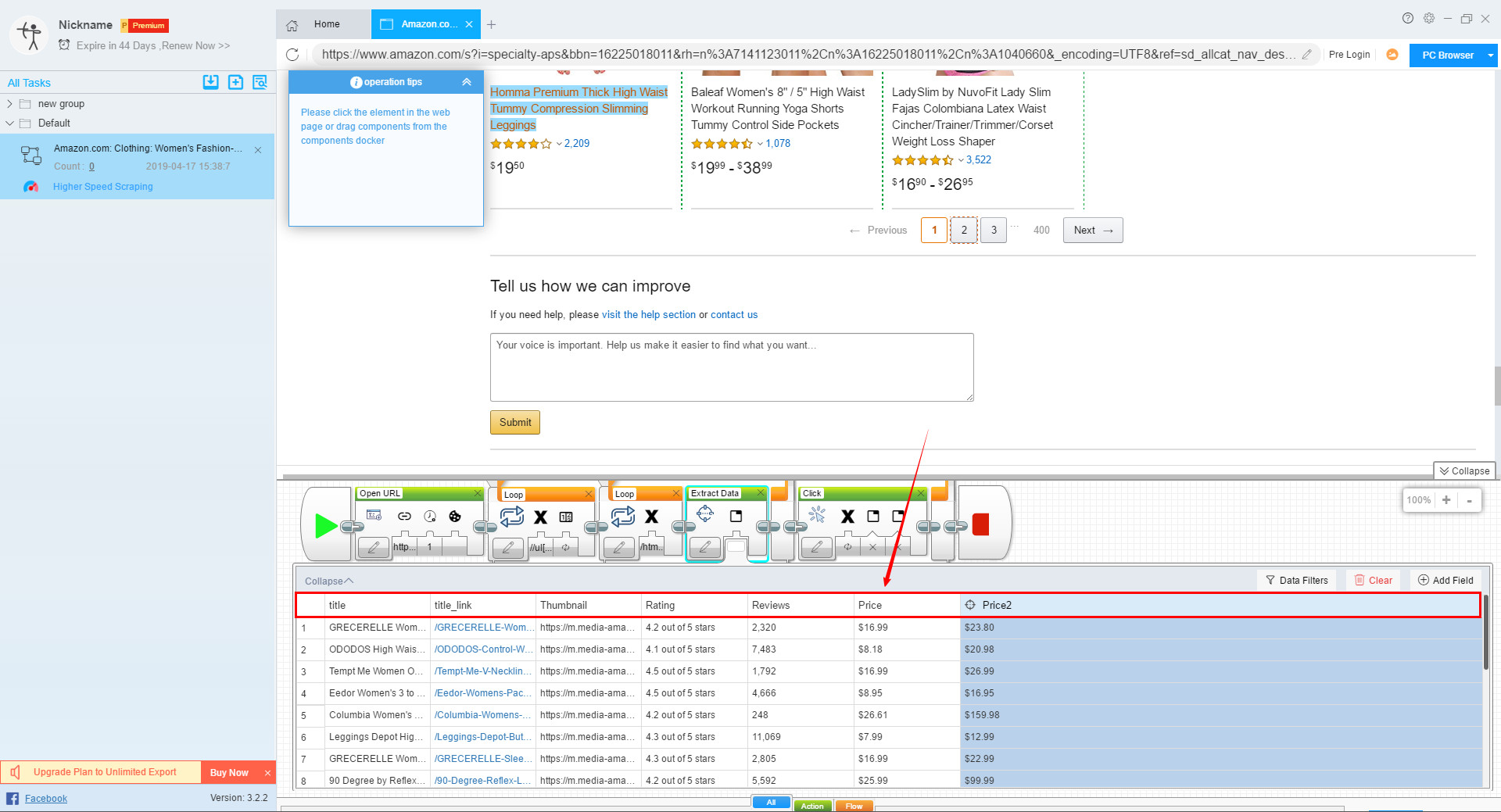
Task: Click the edit pencil of second Loop block
Action: click(619, 547)
